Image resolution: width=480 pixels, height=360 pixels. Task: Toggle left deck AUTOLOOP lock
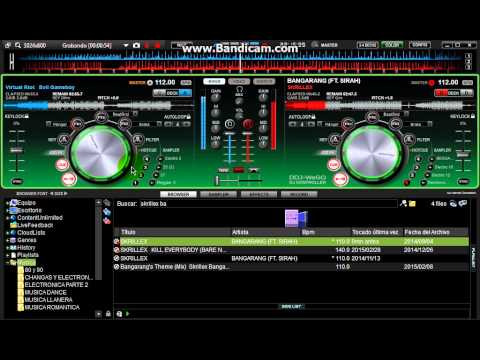pos(189,117)
